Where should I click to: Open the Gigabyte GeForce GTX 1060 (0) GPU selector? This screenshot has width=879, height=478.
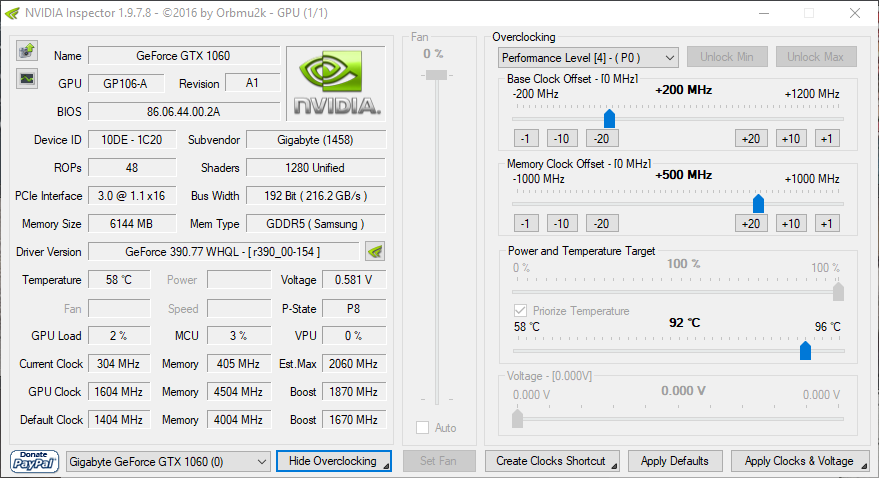coord(168,462)
